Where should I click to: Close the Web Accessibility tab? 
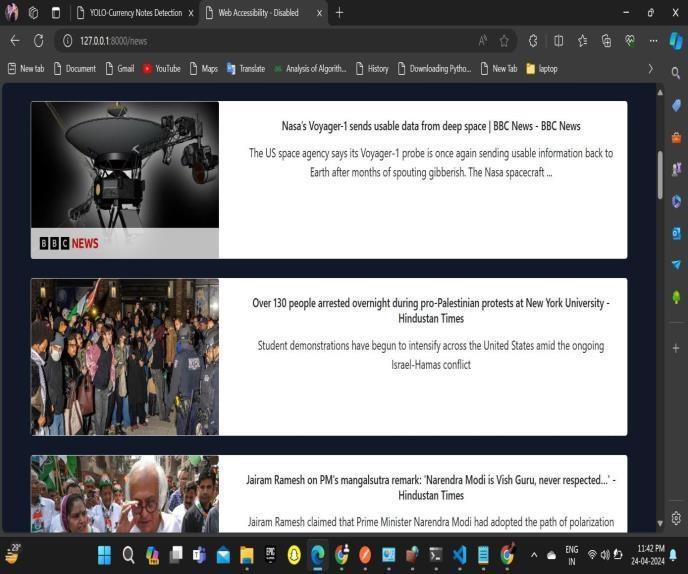(319, 13)
